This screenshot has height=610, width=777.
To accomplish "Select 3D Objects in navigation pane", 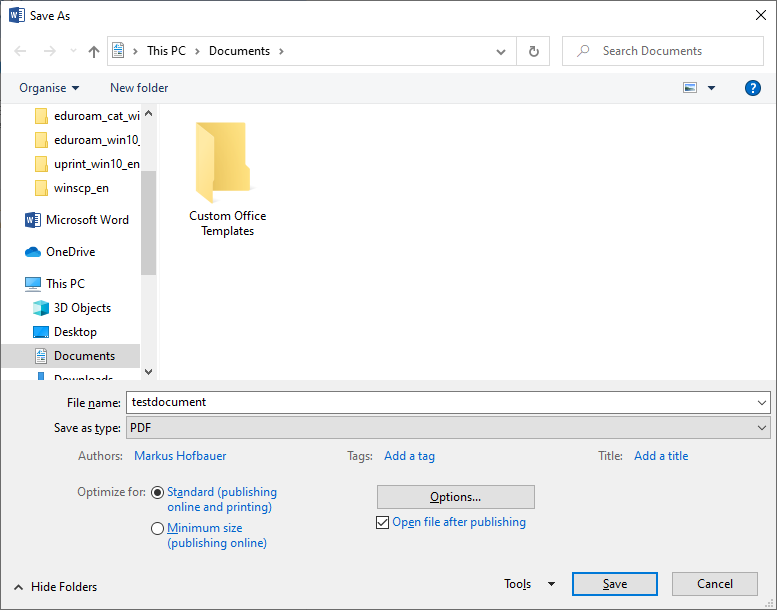I will [82, 308].
